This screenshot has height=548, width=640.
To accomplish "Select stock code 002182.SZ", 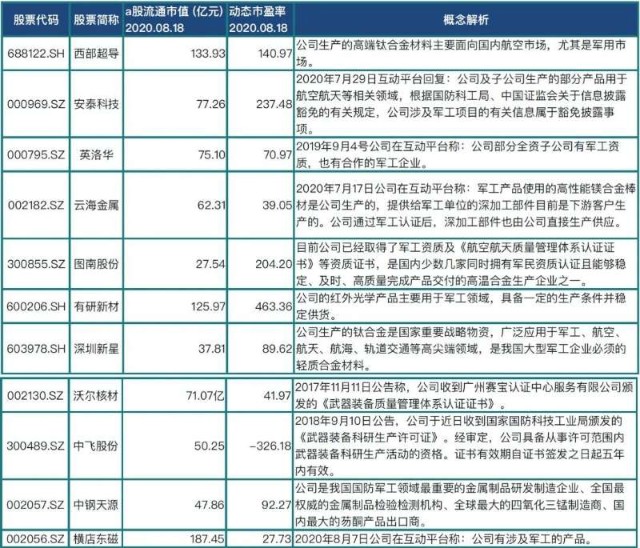I will point(36,205).
